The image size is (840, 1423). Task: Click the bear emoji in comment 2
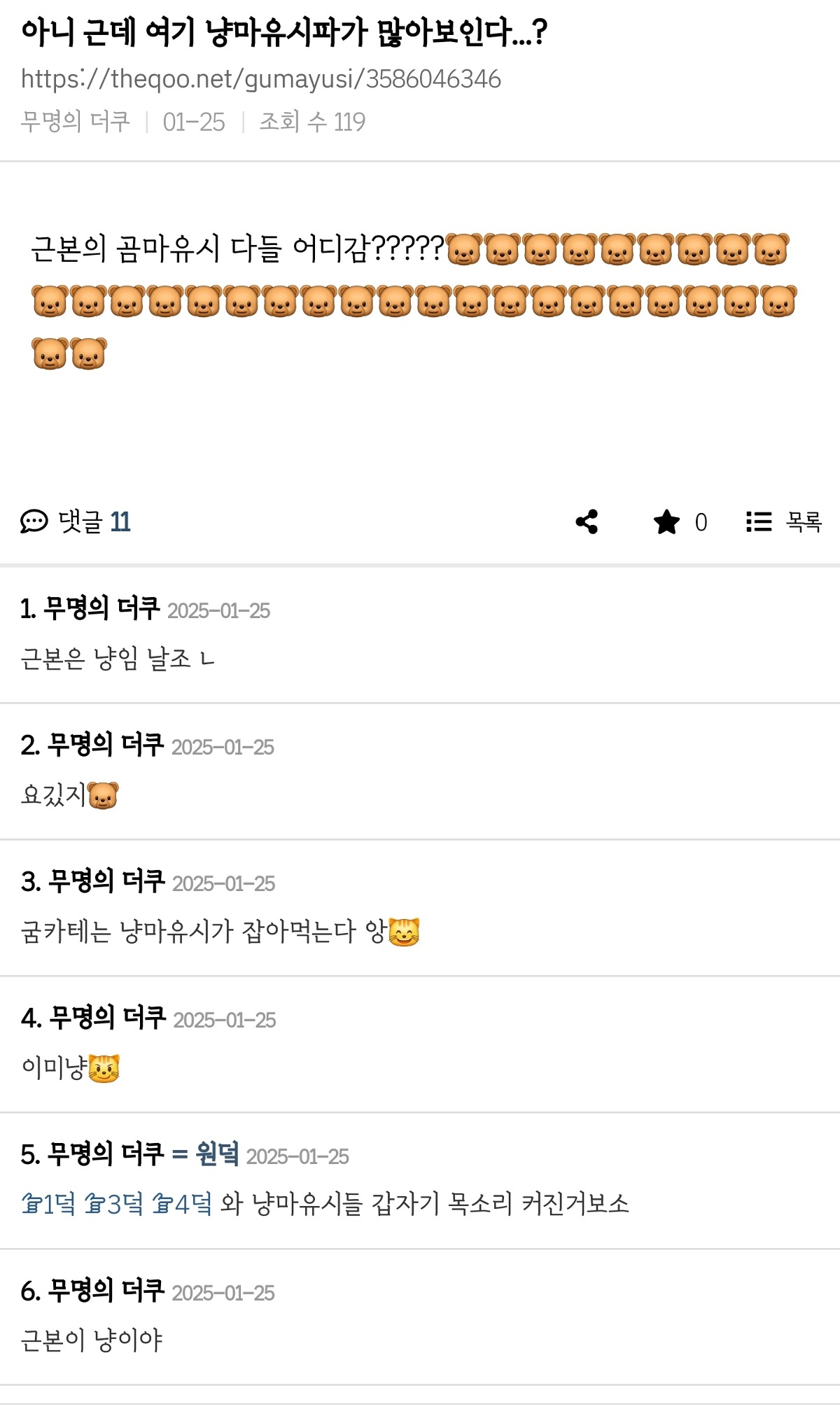[103, 796]
